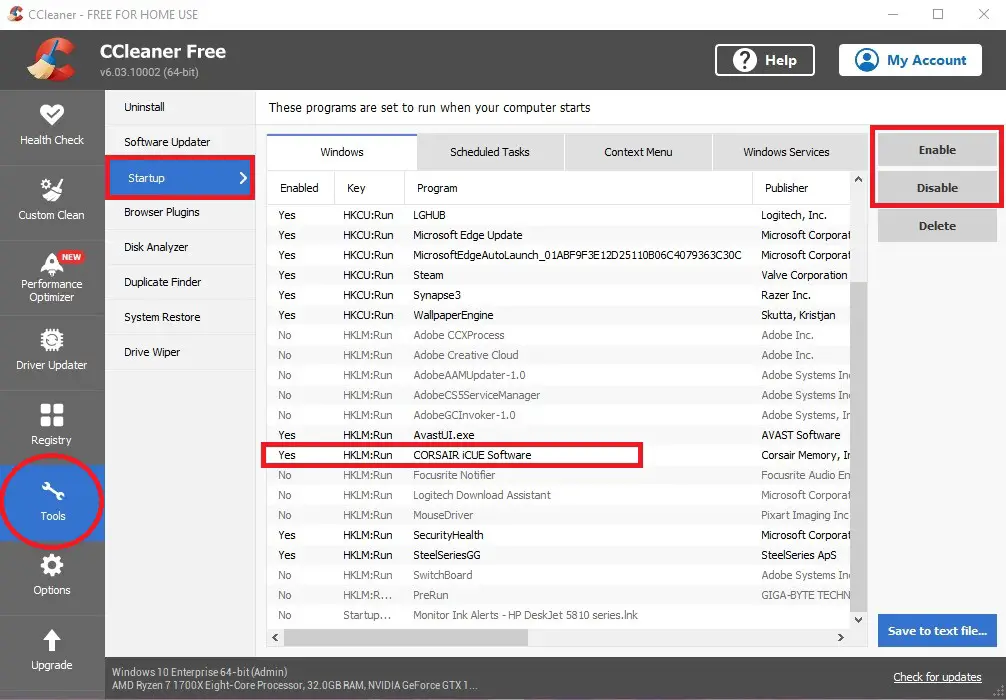
Task: Select the AdobeAAMUpdater-1.0 entry
Action: pos(559,375)
